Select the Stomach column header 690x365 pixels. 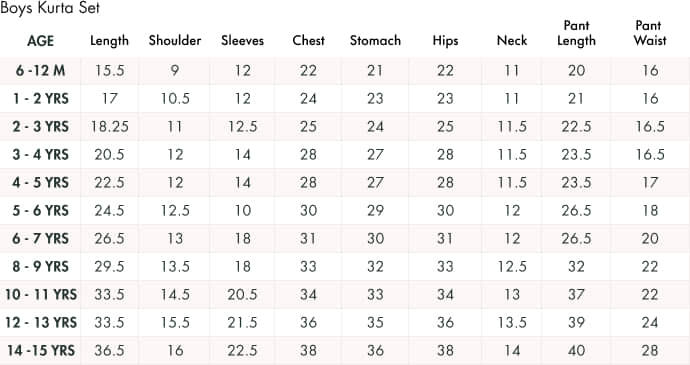[375, 41]
